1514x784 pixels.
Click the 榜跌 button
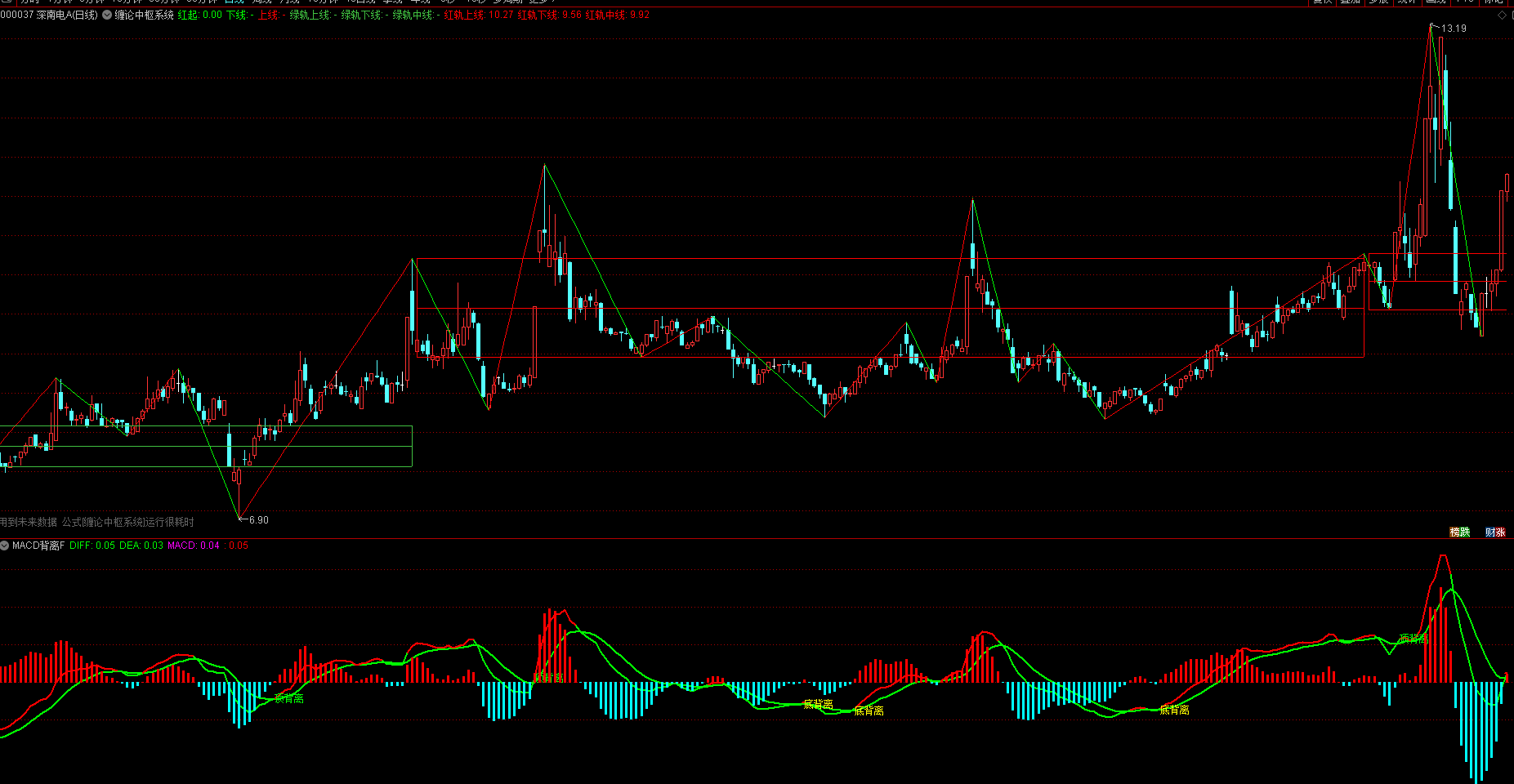pyautogui.click(x=1459, y=532)
